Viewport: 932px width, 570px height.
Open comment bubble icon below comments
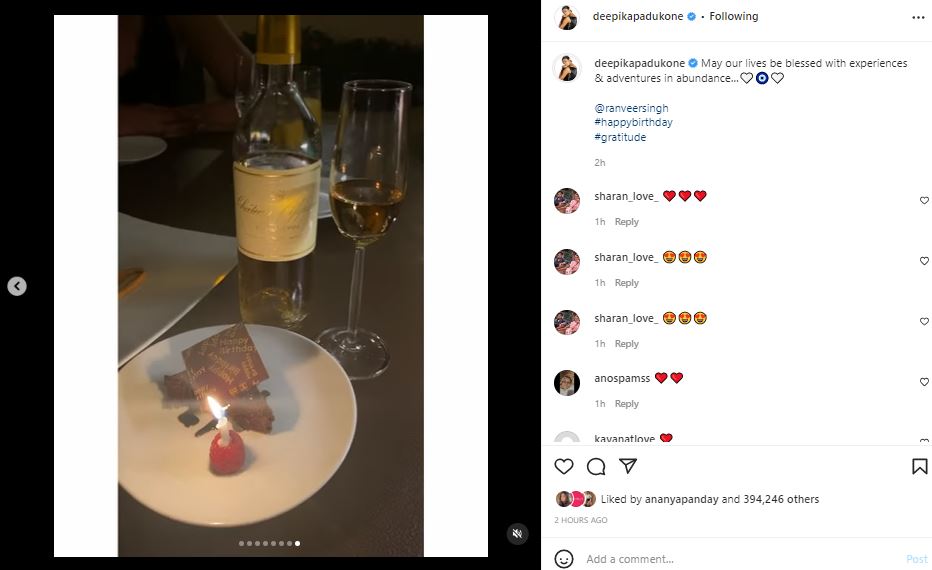point(596,466)
